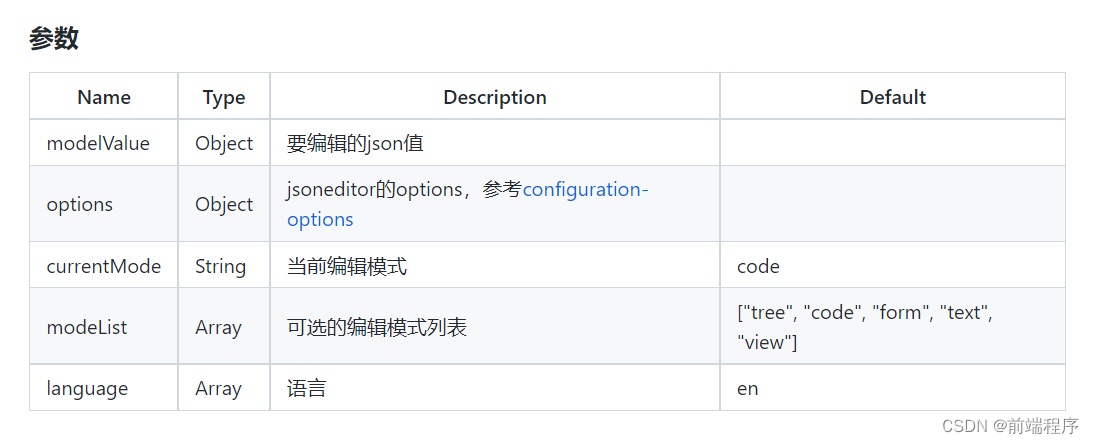Click the 可选的编辑模式列表 description text
Screen dimensions: 1094x444
pos(377,327)
